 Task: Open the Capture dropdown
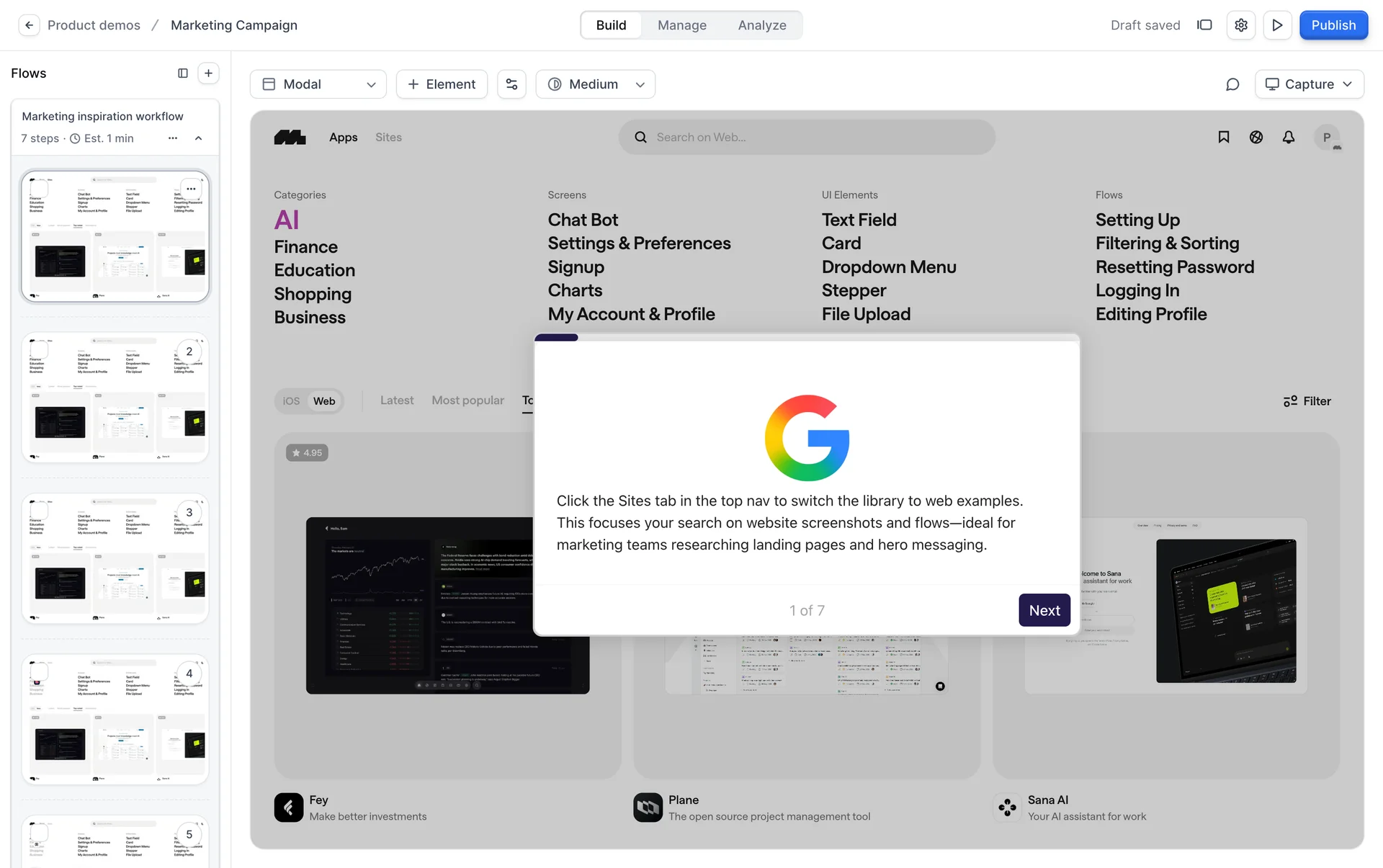tap(1309, 84)
